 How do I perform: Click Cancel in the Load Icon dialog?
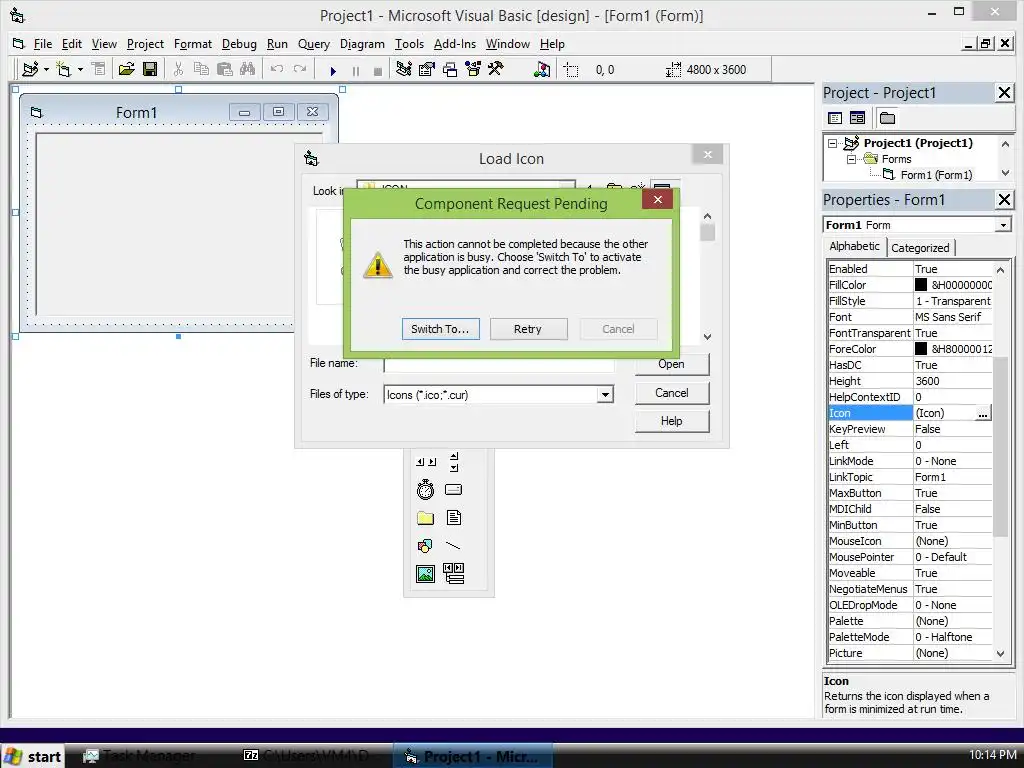pos(671,393)
